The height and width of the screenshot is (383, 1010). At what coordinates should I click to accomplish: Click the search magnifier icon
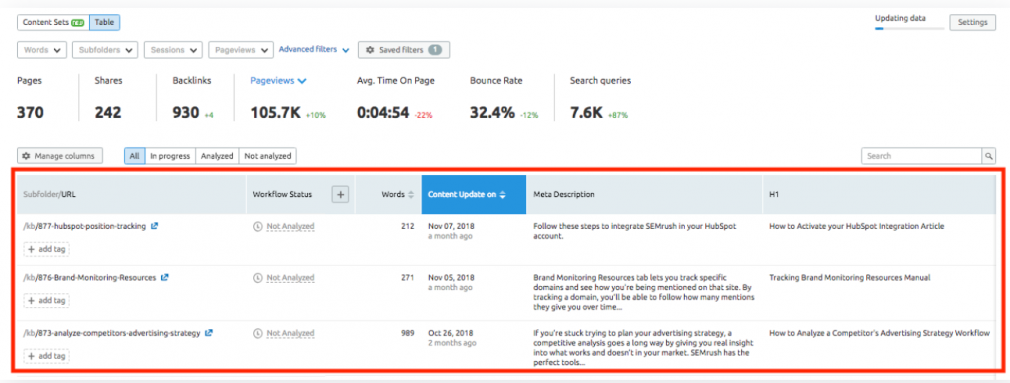987,156
